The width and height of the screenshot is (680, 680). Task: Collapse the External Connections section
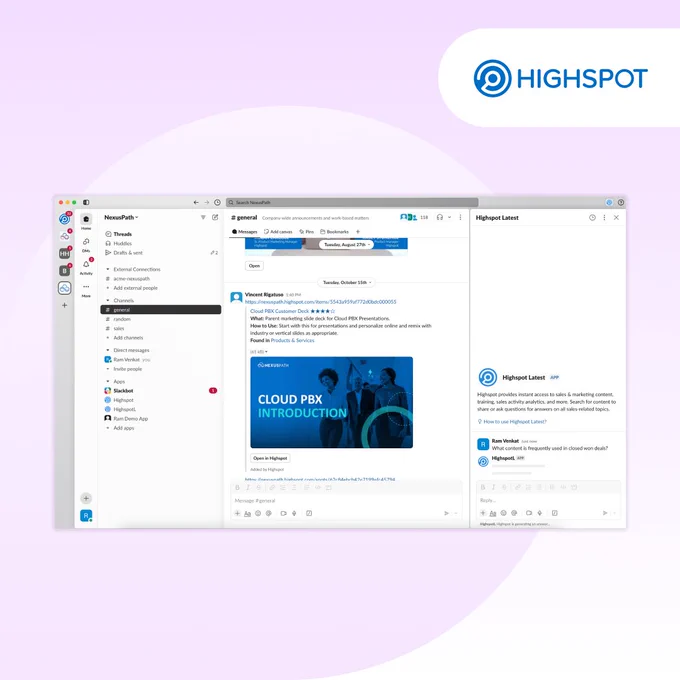pyautogui.click(x=108, y=269)
